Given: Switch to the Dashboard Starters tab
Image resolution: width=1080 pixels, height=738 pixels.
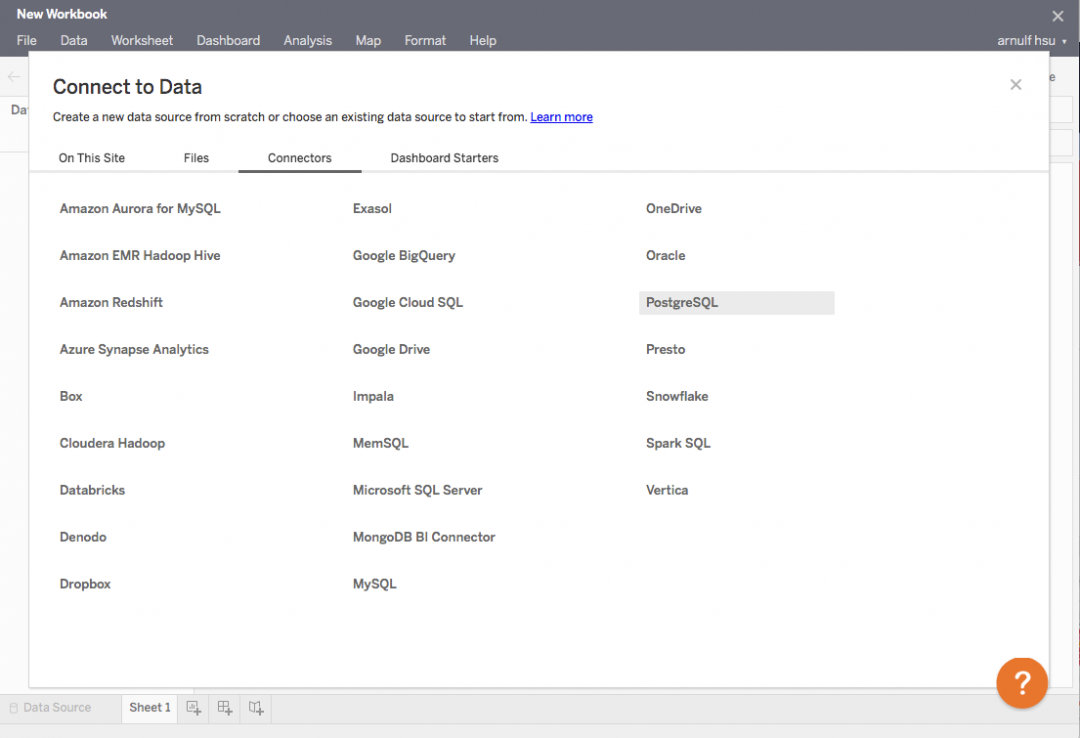Looking at the screenshot, I should [x=444, y=157].
